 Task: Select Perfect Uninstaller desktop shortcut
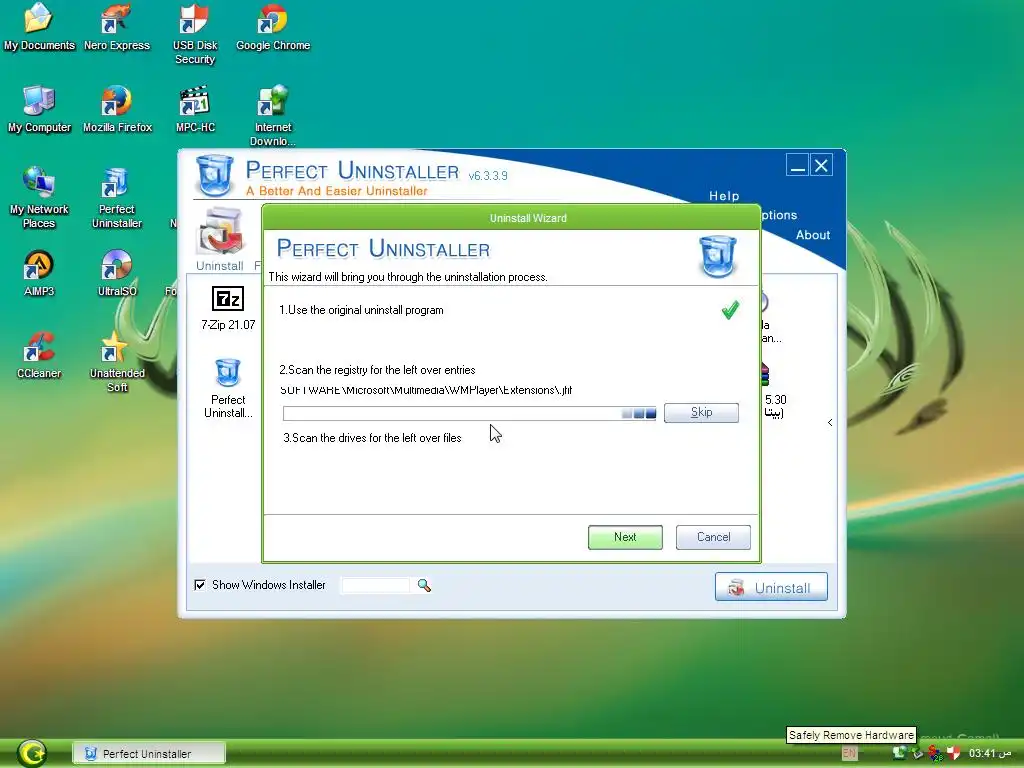(117, 198)
